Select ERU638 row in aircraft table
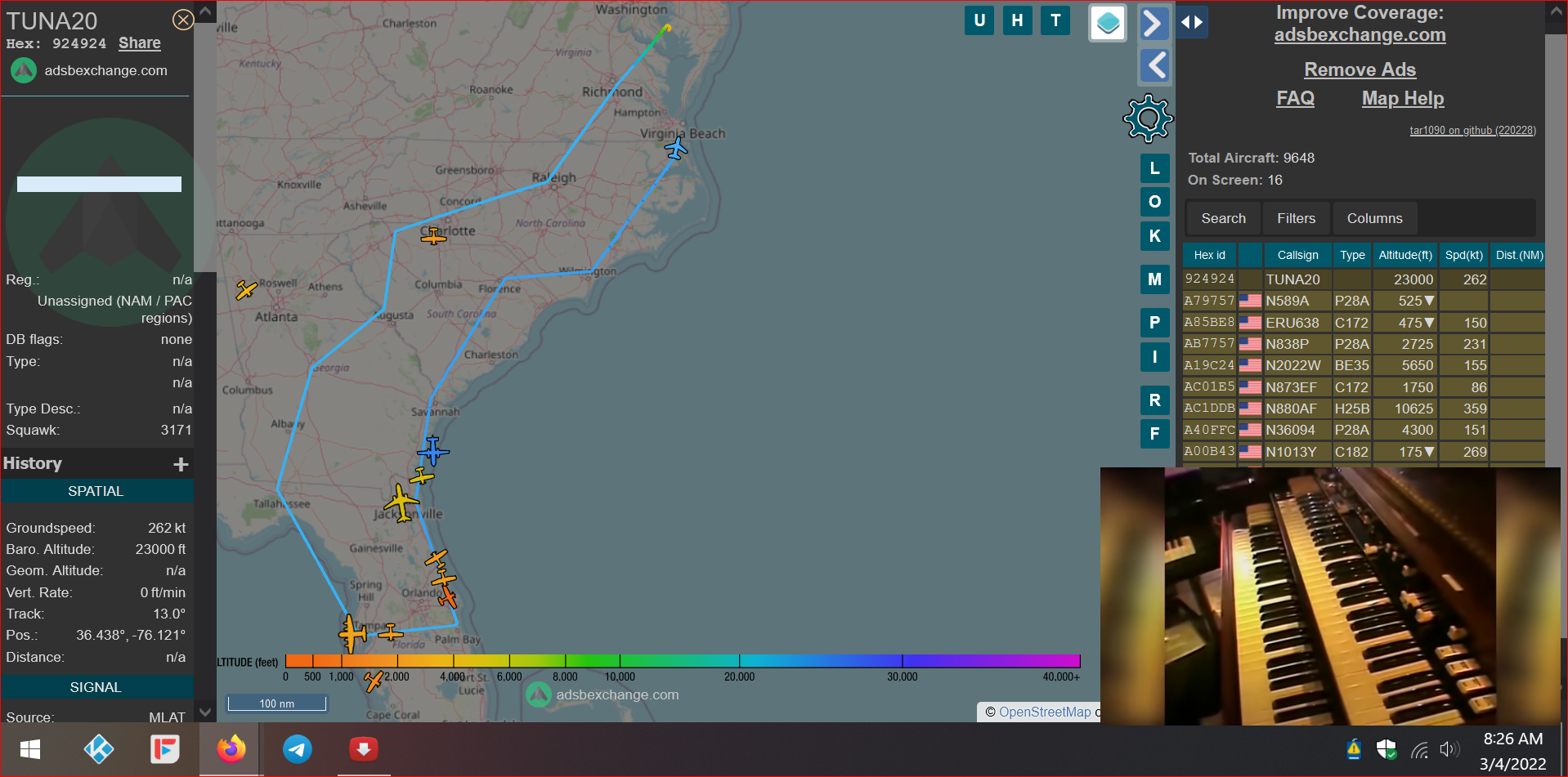The width and height of the screenshot is (1568, 777). (1364, 323)
